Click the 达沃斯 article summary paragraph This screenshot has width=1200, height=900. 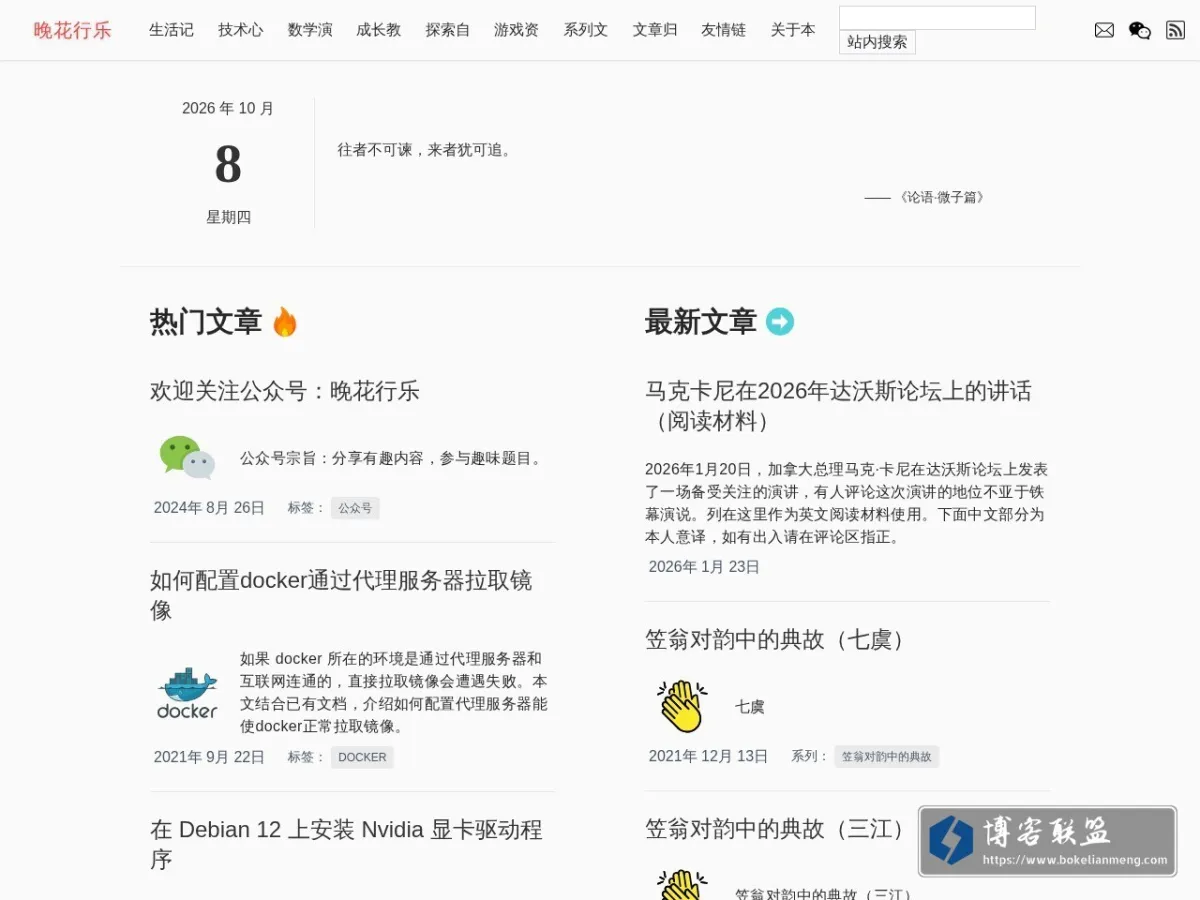(x=847, y=503)
